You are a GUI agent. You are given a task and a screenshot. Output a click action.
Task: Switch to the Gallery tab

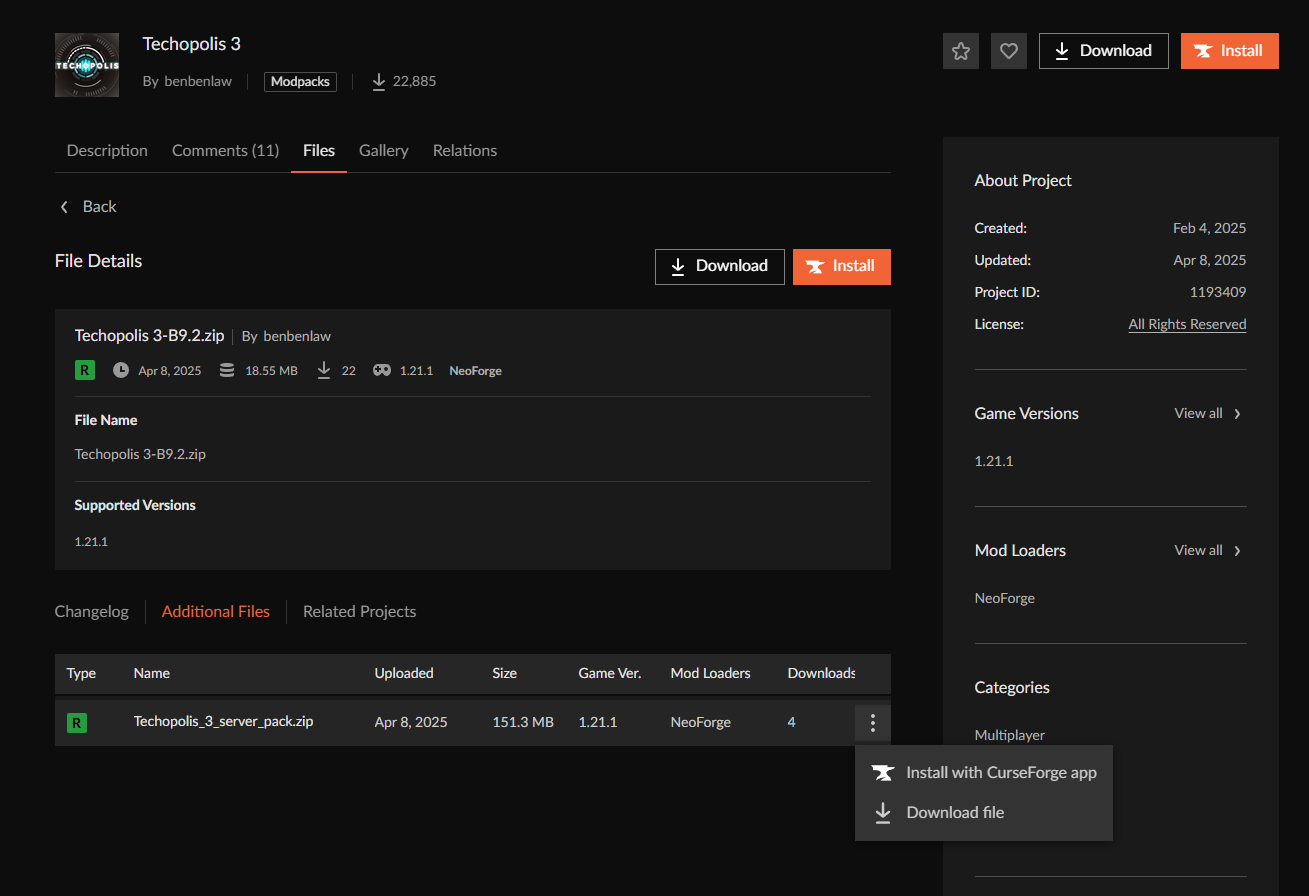tap(383, 150)
